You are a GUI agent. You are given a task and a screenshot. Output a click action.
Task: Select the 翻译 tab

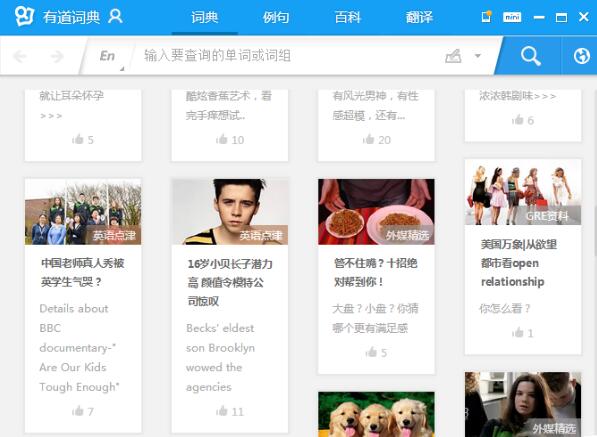[419, 17]
